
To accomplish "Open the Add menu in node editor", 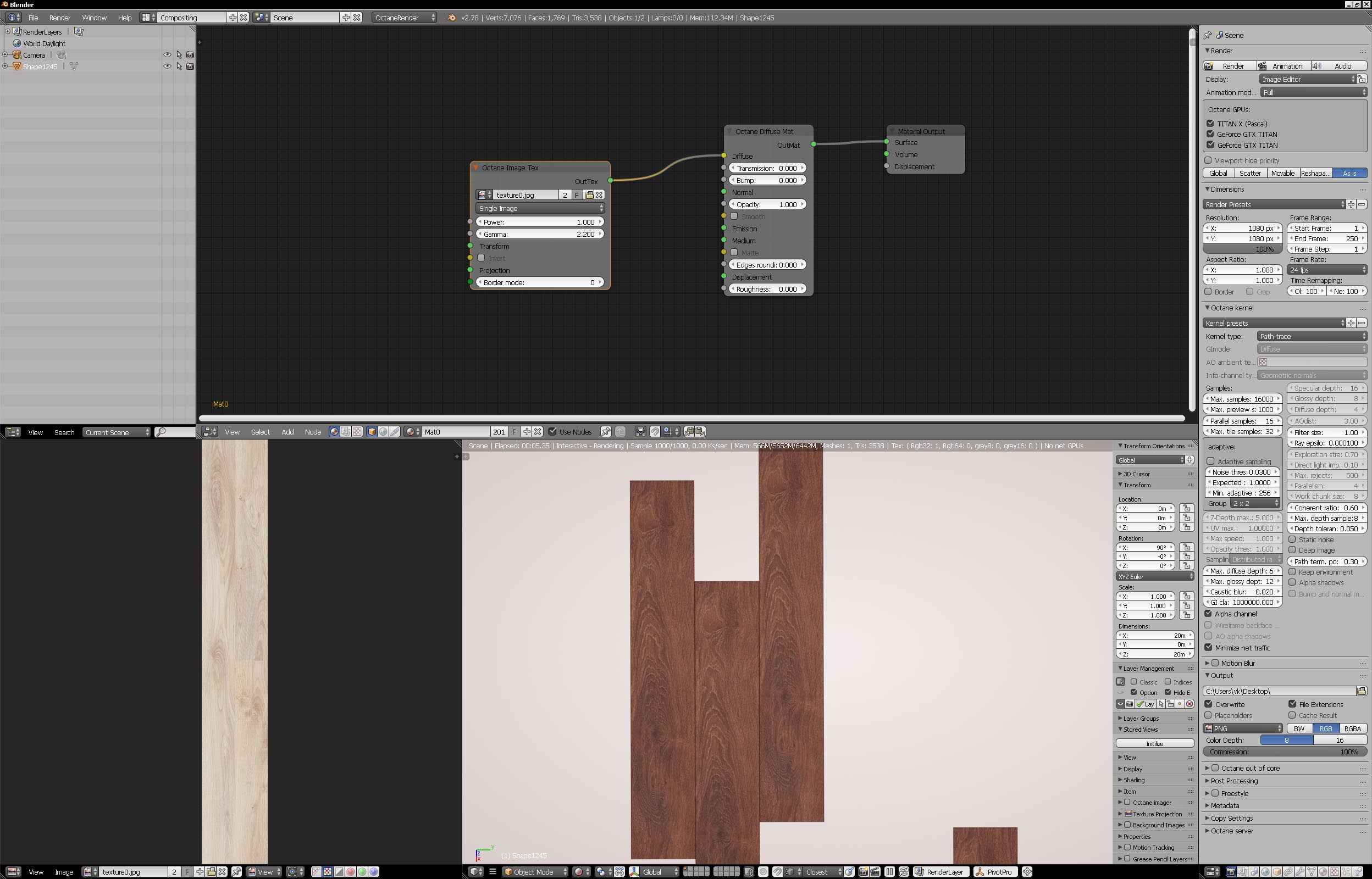I will coord(287,432).
